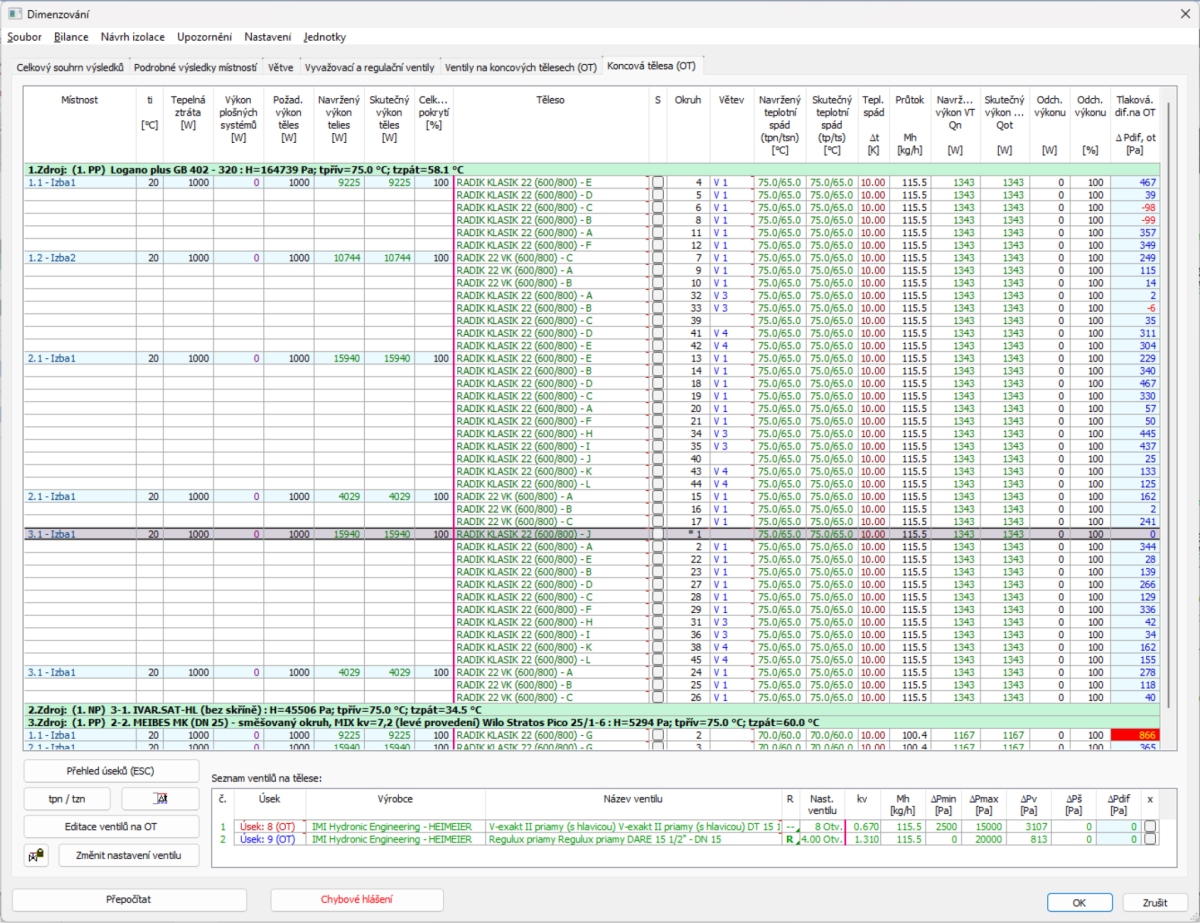This screenshot has height=923, width=1200.
Task: Click pressure value -6
Action: pyautogui.click(x=1135, y=308)
